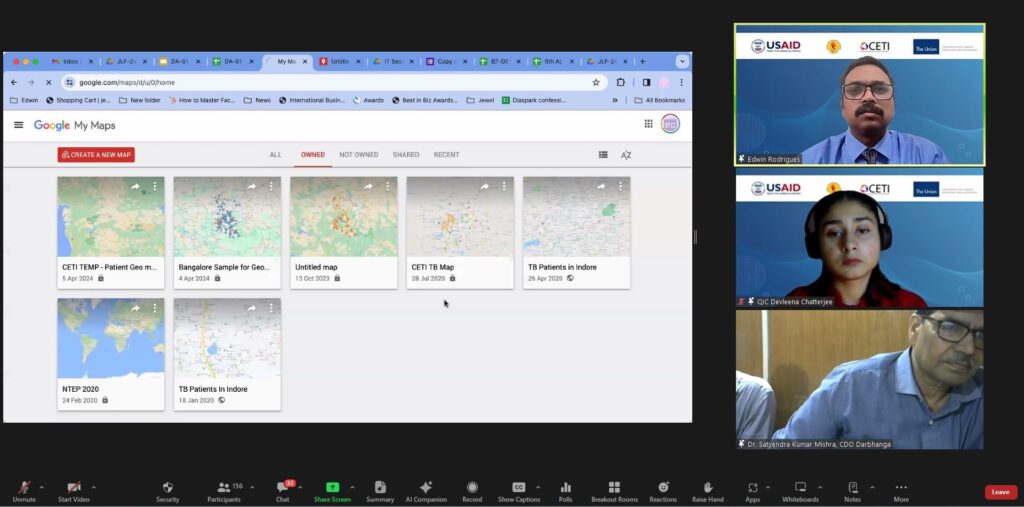The width and height of the screenshot is (1024, 507).
Task: Expand audio options arrow beside Unmute
Action: 41,487
